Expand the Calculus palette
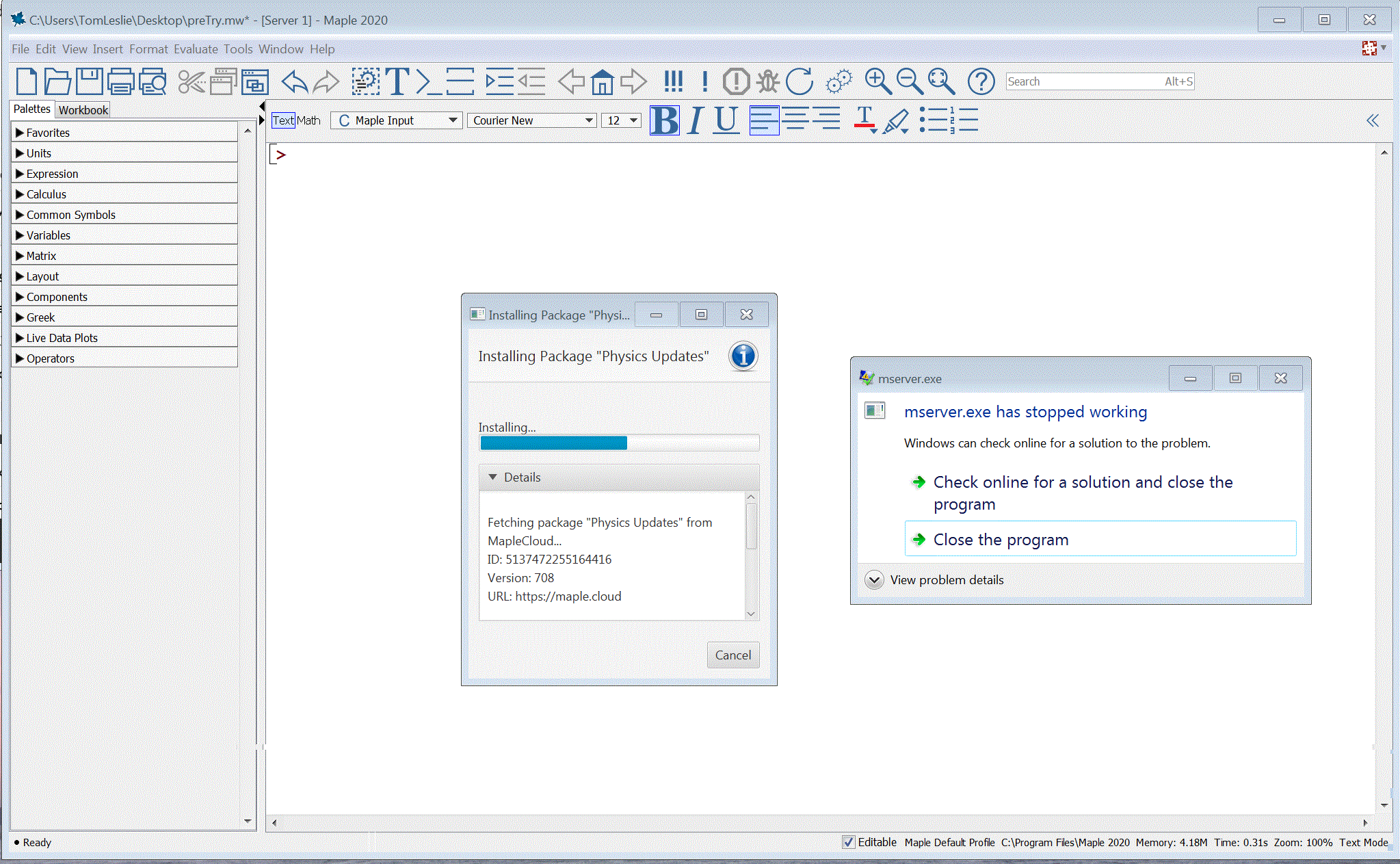 (x=124, y=194)
